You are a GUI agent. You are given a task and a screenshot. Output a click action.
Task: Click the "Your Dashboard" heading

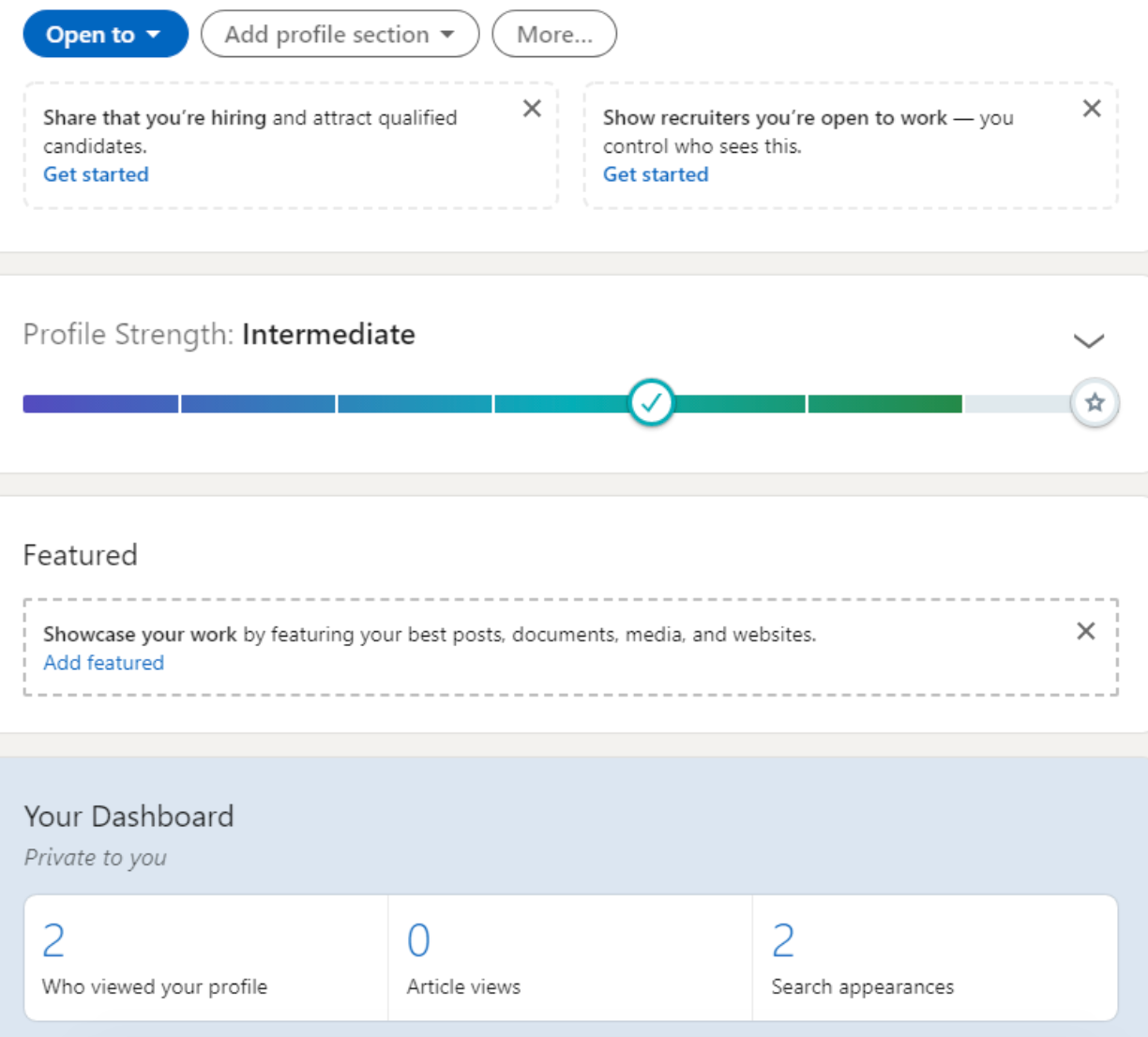128,817
